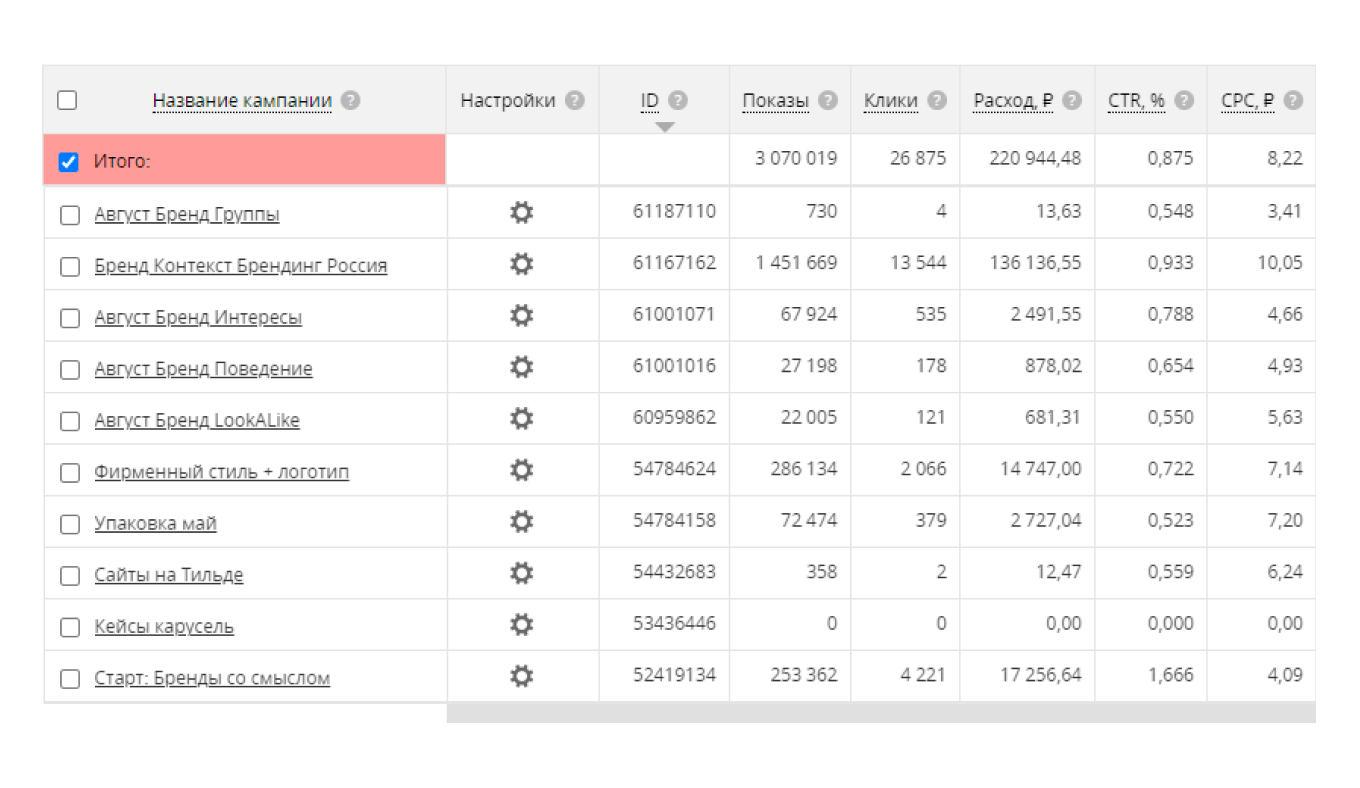Show help tooltip for Показы column
Screen dimensions: 1360x788
(x=827, y=101)
